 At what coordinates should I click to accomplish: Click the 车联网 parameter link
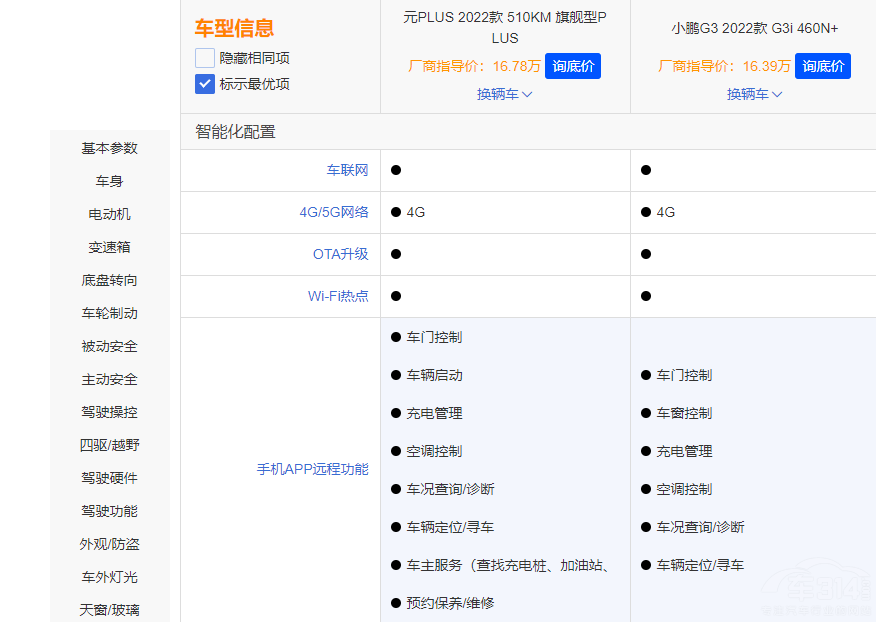point(347,170)
